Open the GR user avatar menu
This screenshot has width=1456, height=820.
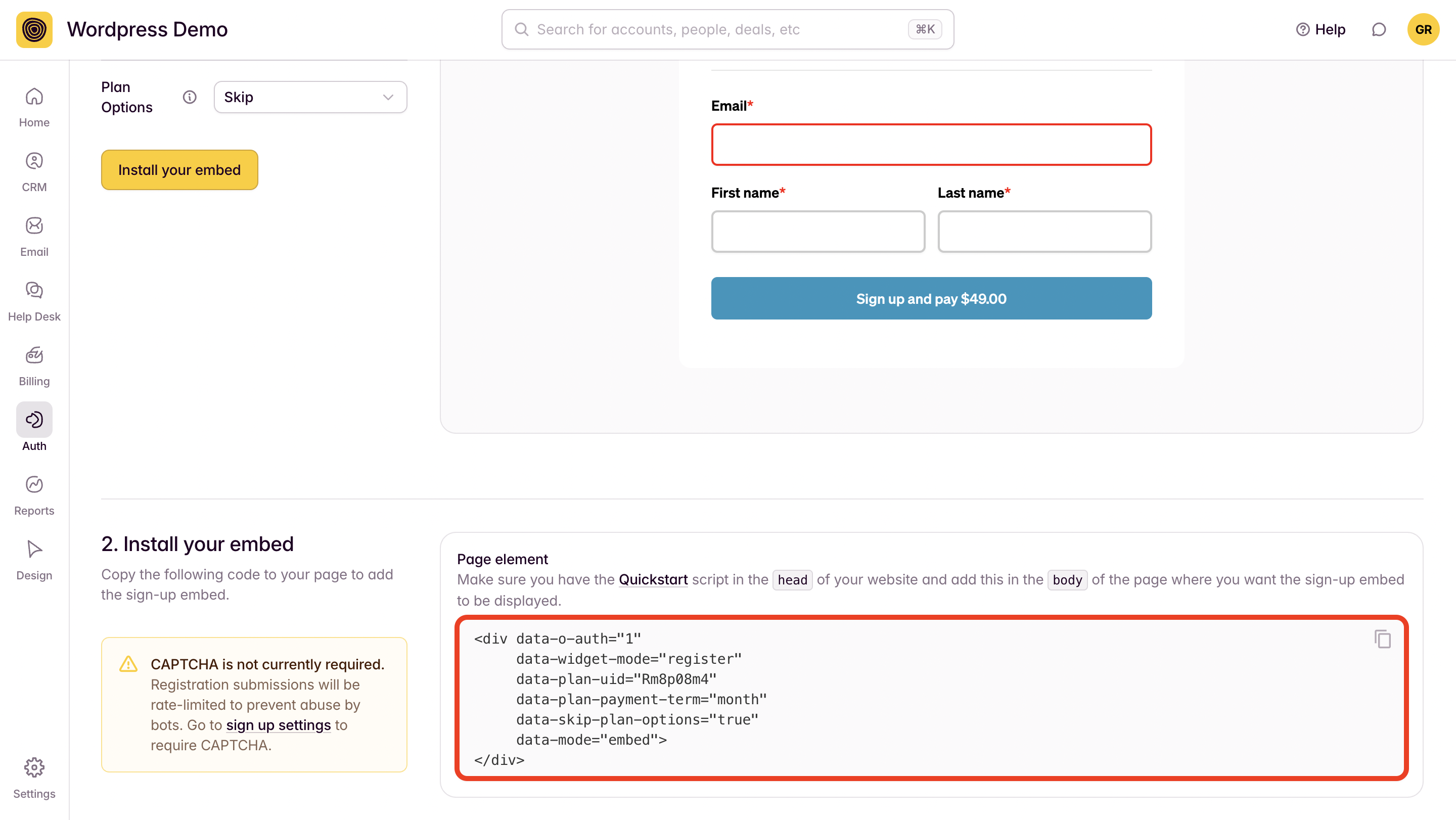point(1423,29)
